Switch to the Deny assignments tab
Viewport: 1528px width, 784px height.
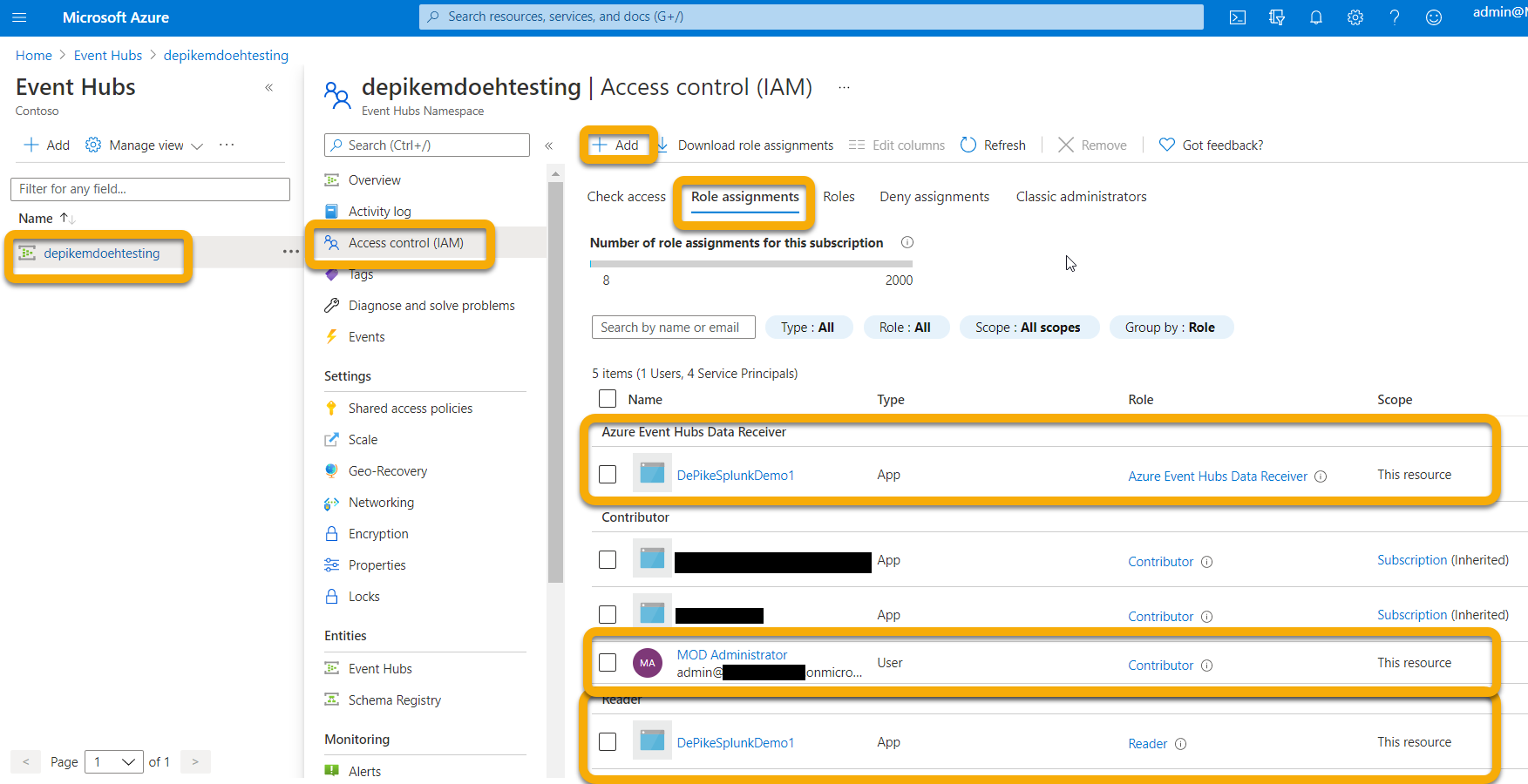[934, 197]
